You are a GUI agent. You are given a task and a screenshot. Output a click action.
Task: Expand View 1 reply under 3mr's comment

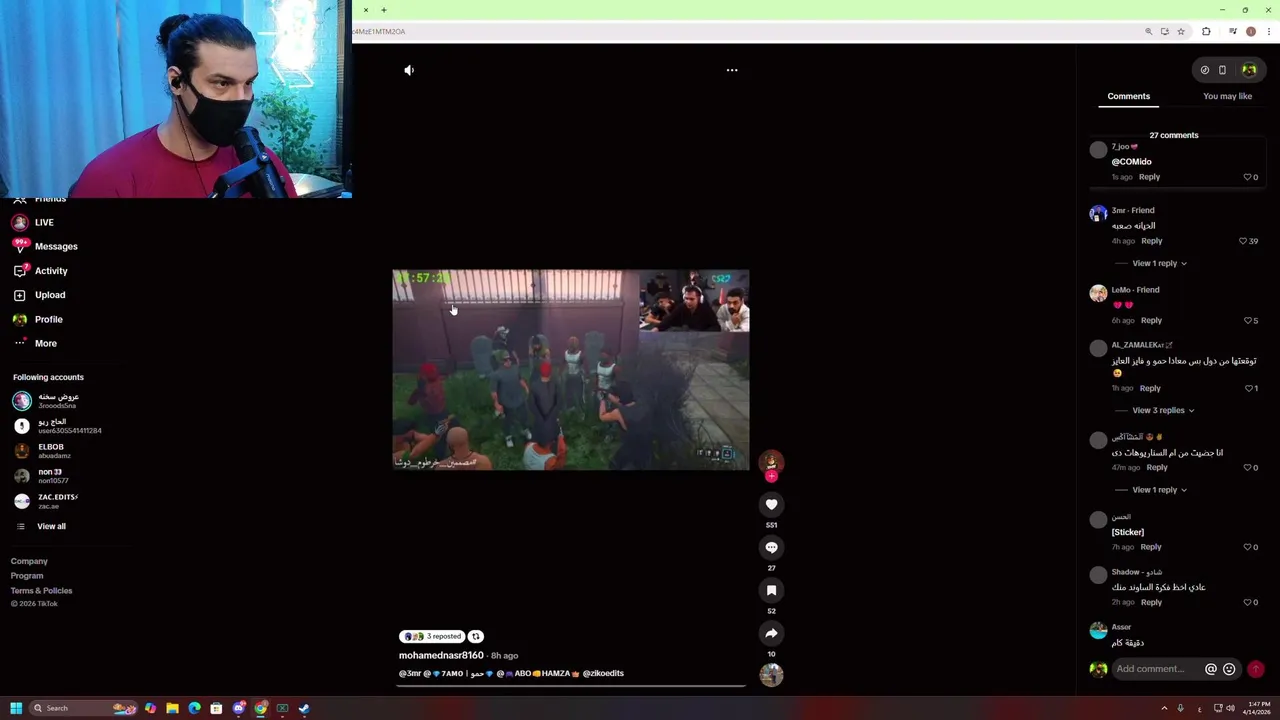[x=1159, y=263]
